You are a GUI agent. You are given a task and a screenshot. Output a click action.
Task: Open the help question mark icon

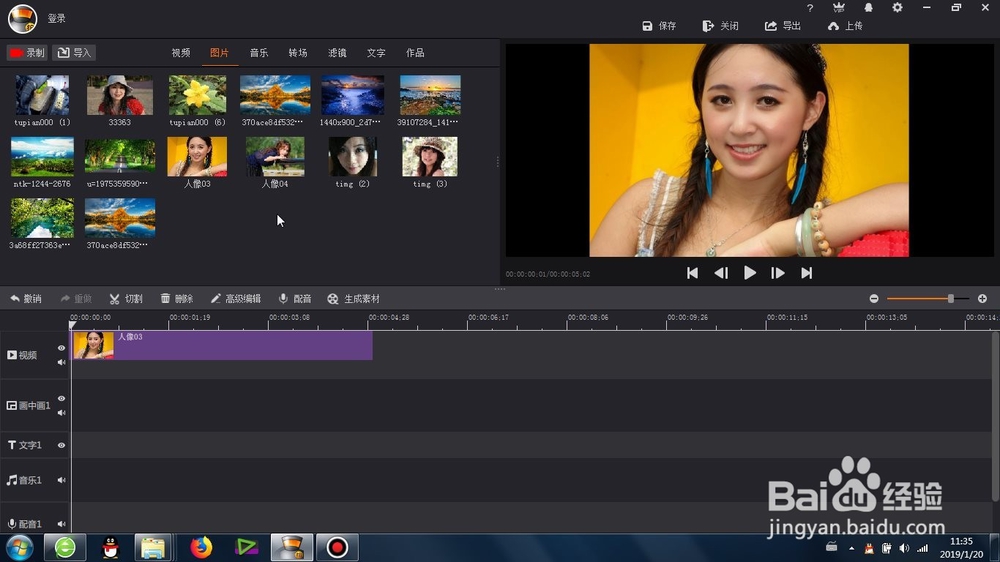(810, 8)
